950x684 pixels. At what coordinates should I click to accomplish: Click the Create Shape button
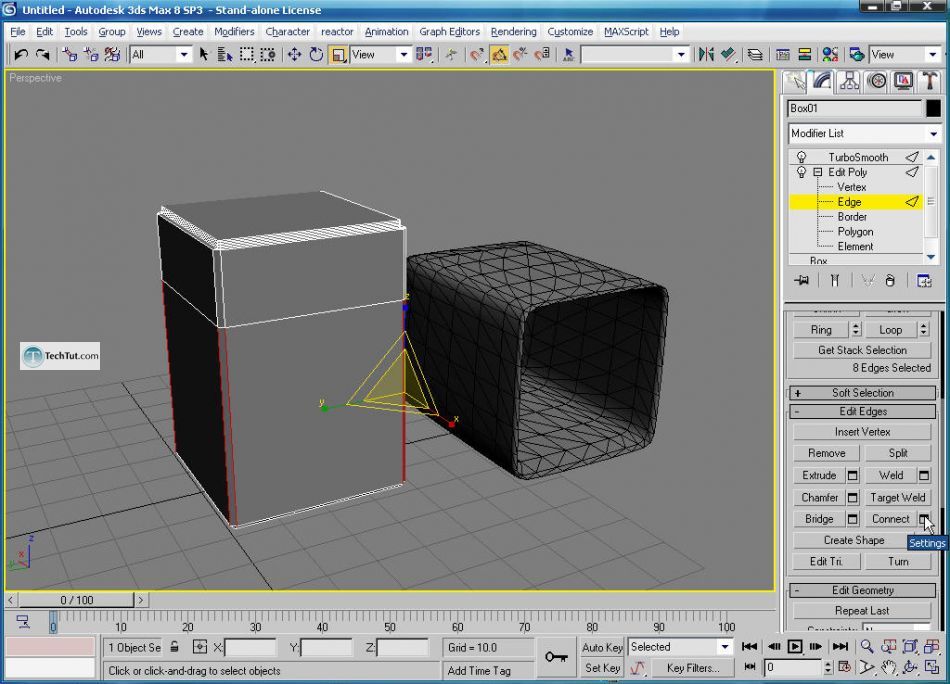coord(854,540)
